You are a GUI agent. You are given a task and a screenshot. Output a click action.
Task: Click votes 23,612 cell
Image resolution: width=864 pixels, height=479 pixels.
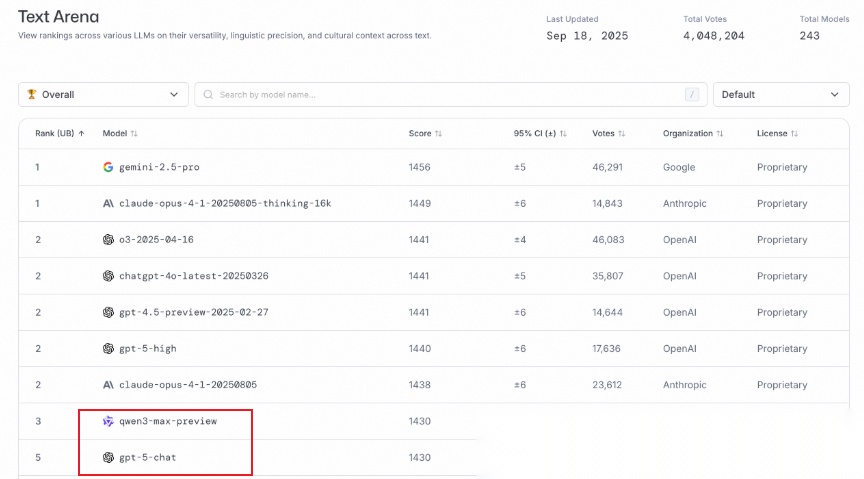pos(607,385)
